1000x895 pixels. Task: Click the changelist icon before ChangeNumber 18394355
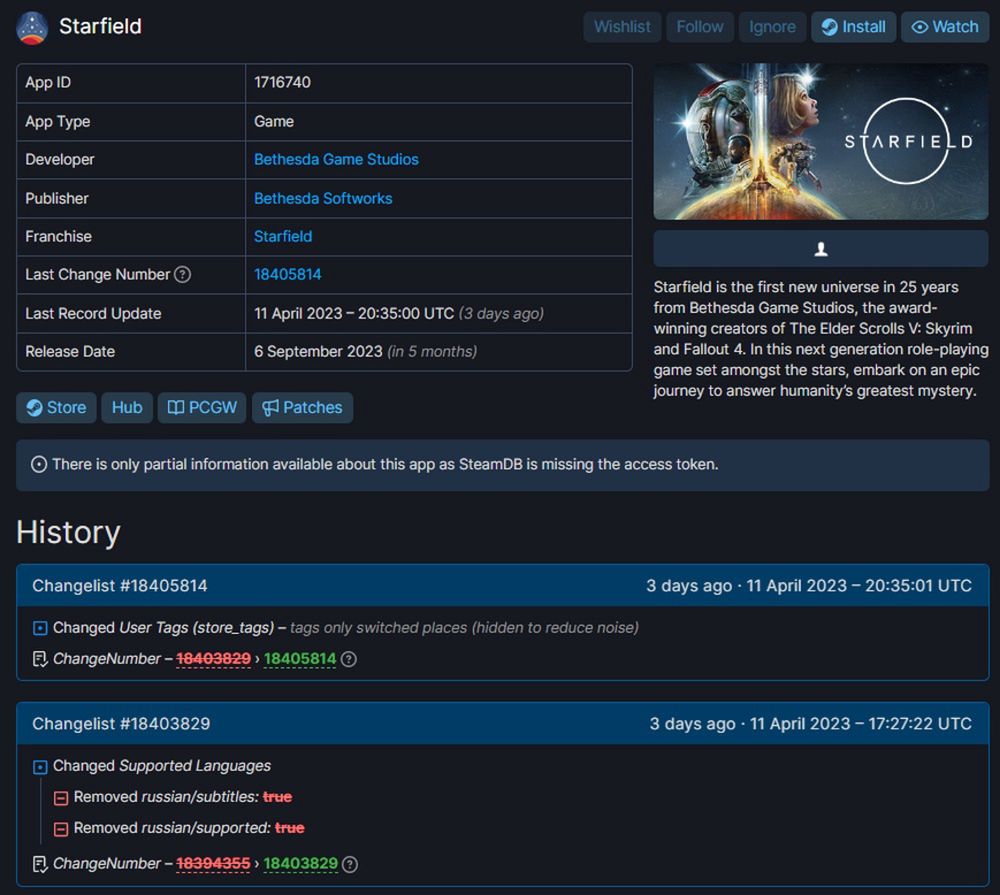(40, 864)
